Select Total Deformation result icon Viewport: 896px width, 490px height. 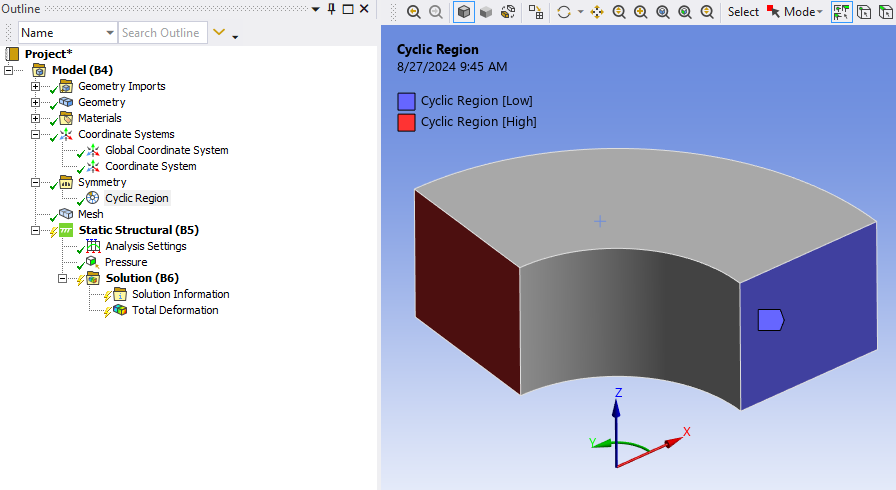pos(120,310)
